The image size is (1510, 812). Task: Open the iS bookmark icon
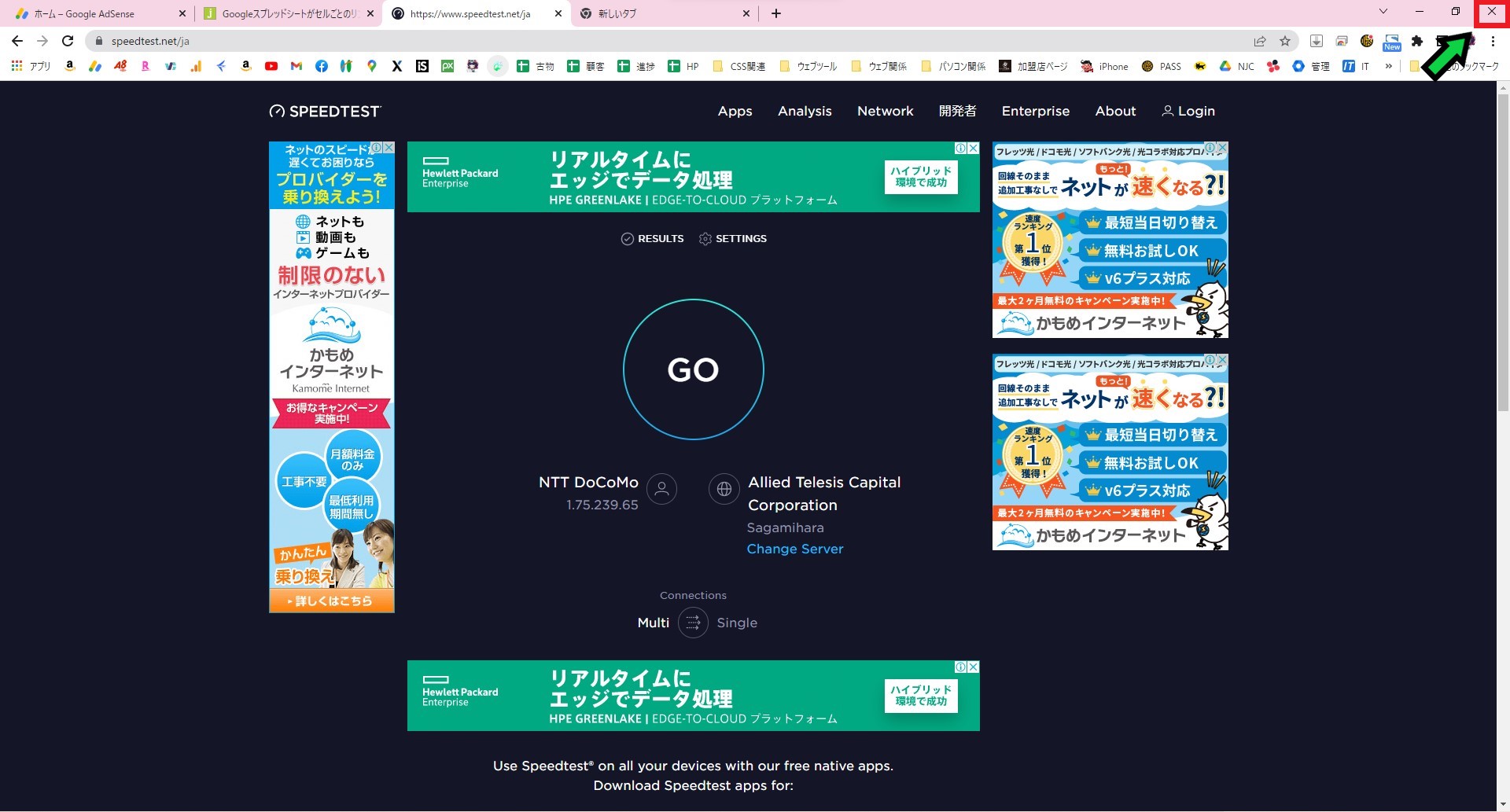[422, 66]
